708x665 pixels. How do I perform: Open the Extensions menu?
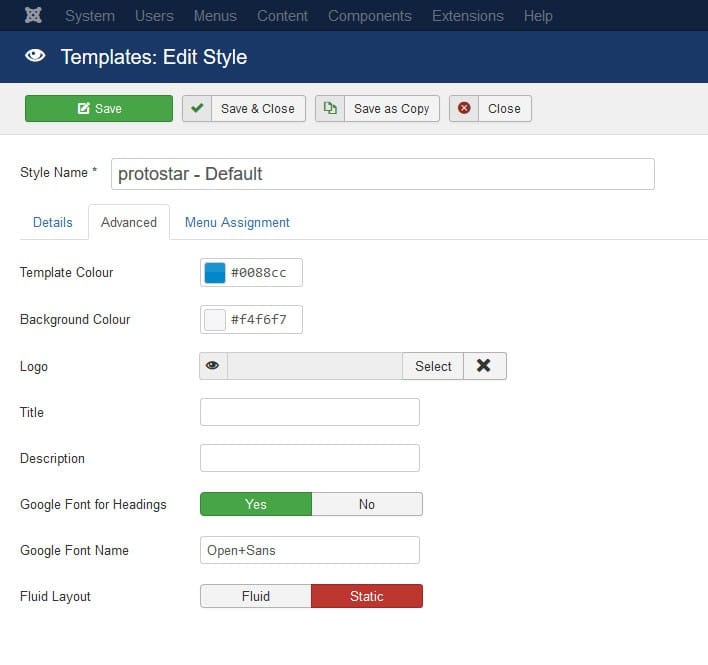[x=468, y=16]
